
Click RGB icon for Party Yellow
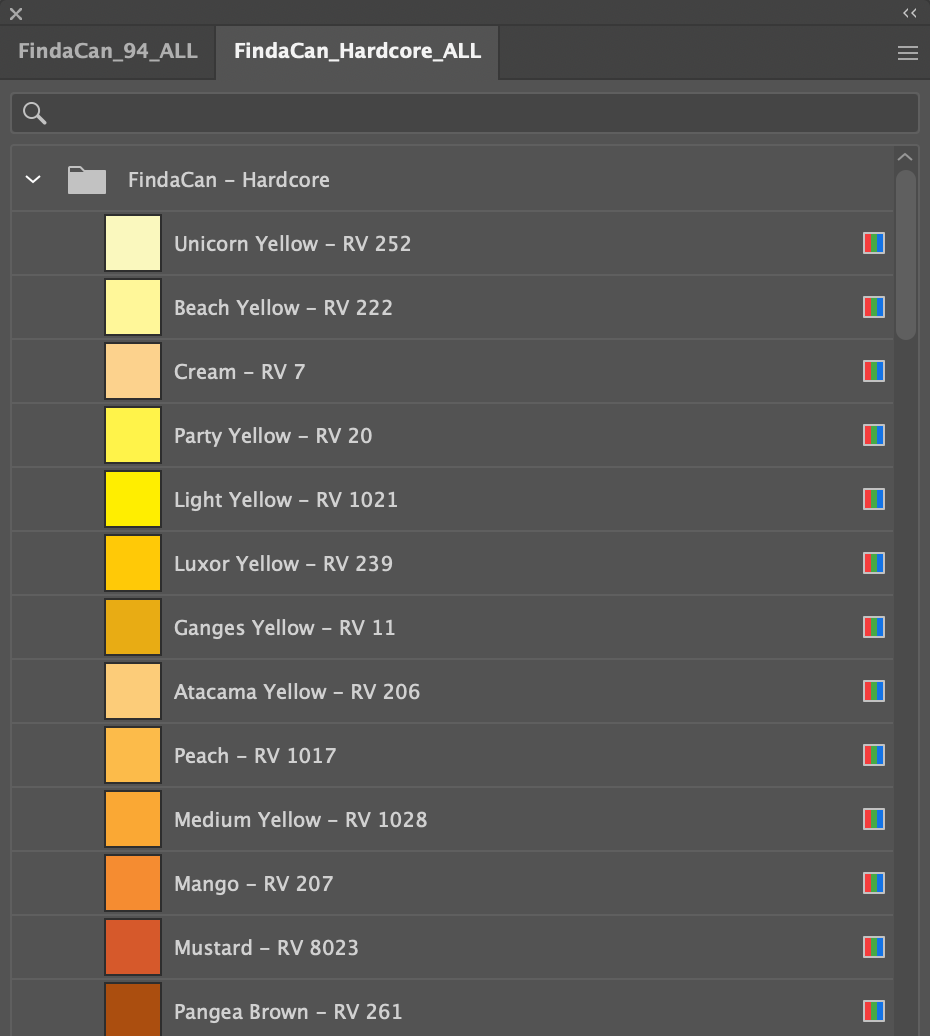click(874, 435)
